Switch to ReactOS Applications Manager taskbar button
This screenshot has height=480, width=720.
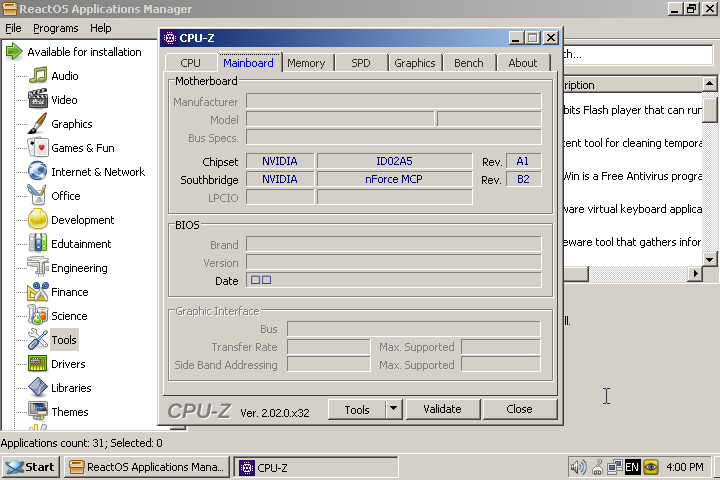[x=147, y=467]
